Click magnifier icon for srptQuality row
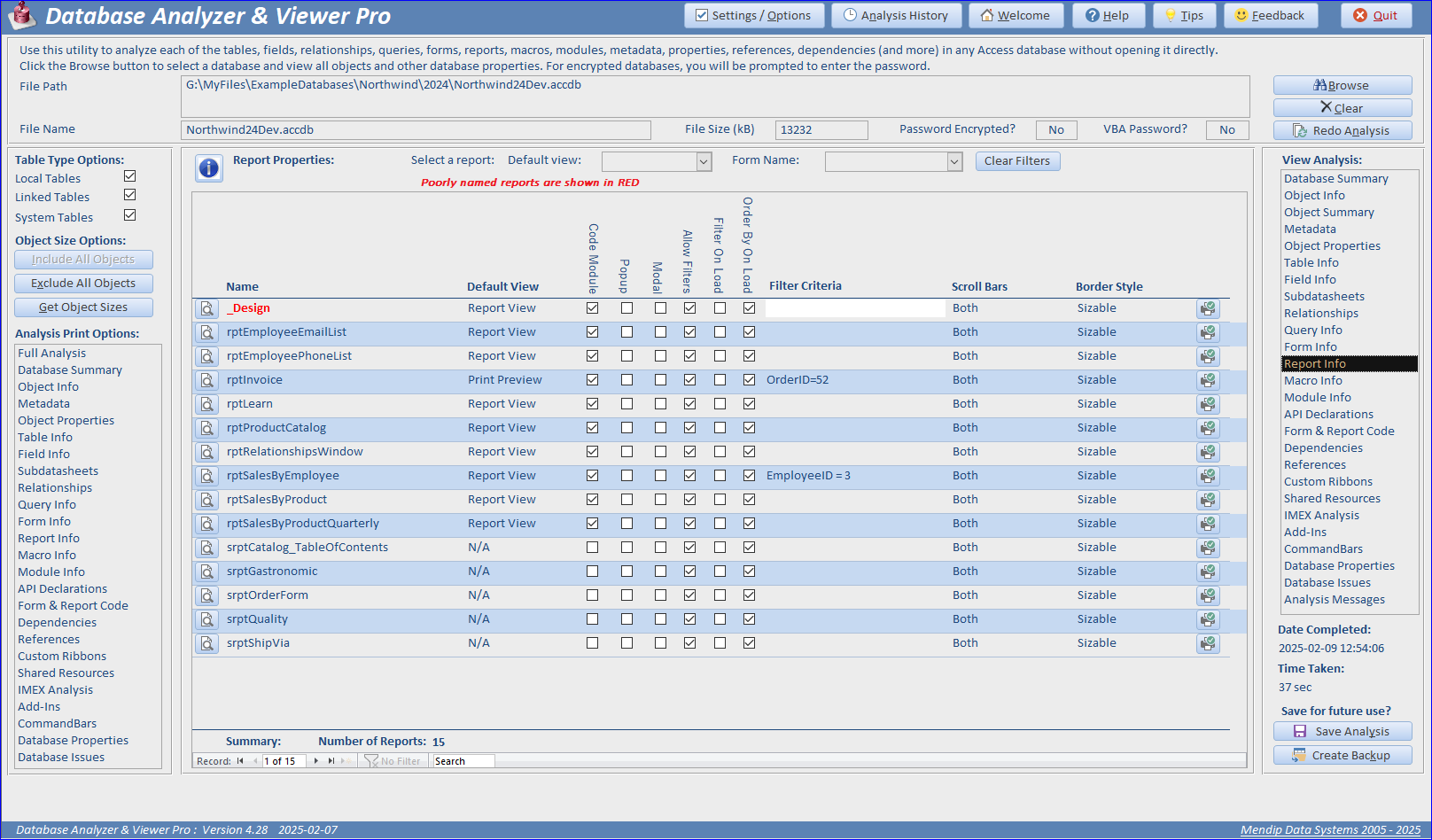 [x=206, y=619]
